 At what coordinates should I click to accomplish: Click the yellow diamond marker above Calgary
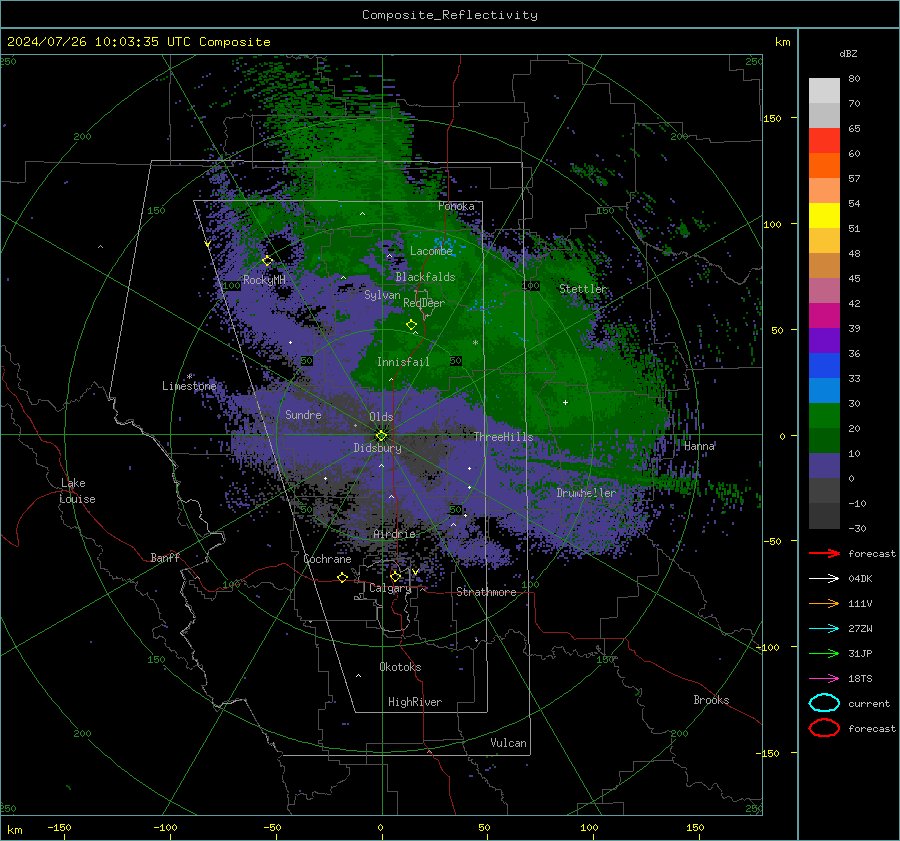tap(395, 576)
